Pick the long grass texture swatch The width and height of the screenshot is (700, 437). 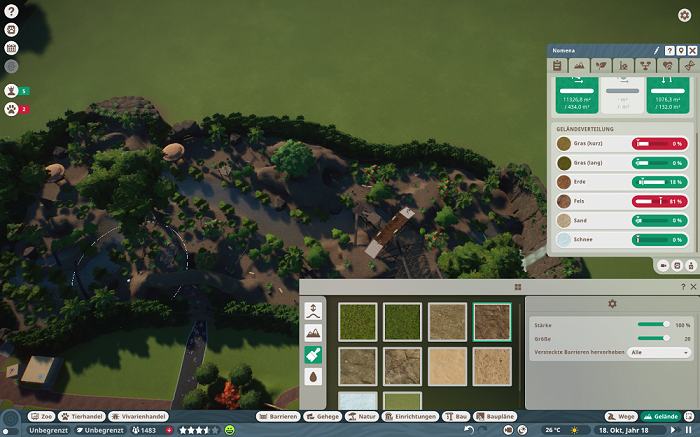402,322
